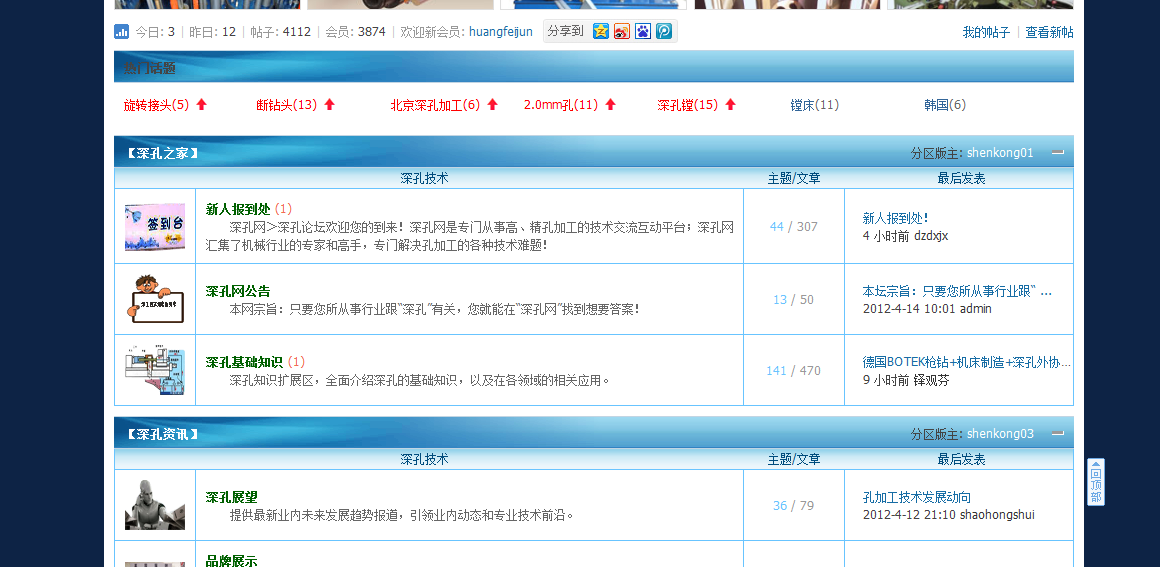The width and height of the screenshot is (1160, 567).
Task: Open hot topic 镗床(11)
Action: click(x=815, y=105)
